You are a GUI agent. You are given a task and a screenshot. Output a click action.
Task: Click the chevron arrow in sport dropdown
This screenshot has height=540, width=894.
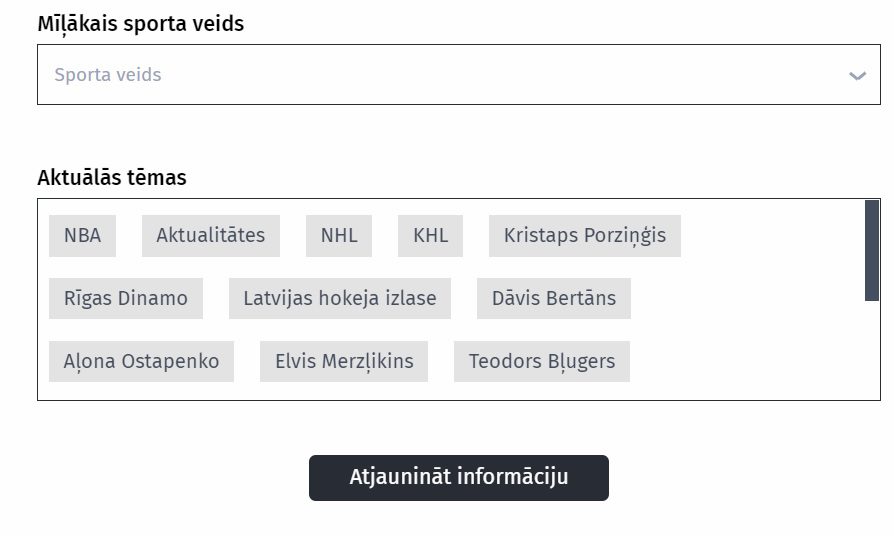click(x=857, y=76)
